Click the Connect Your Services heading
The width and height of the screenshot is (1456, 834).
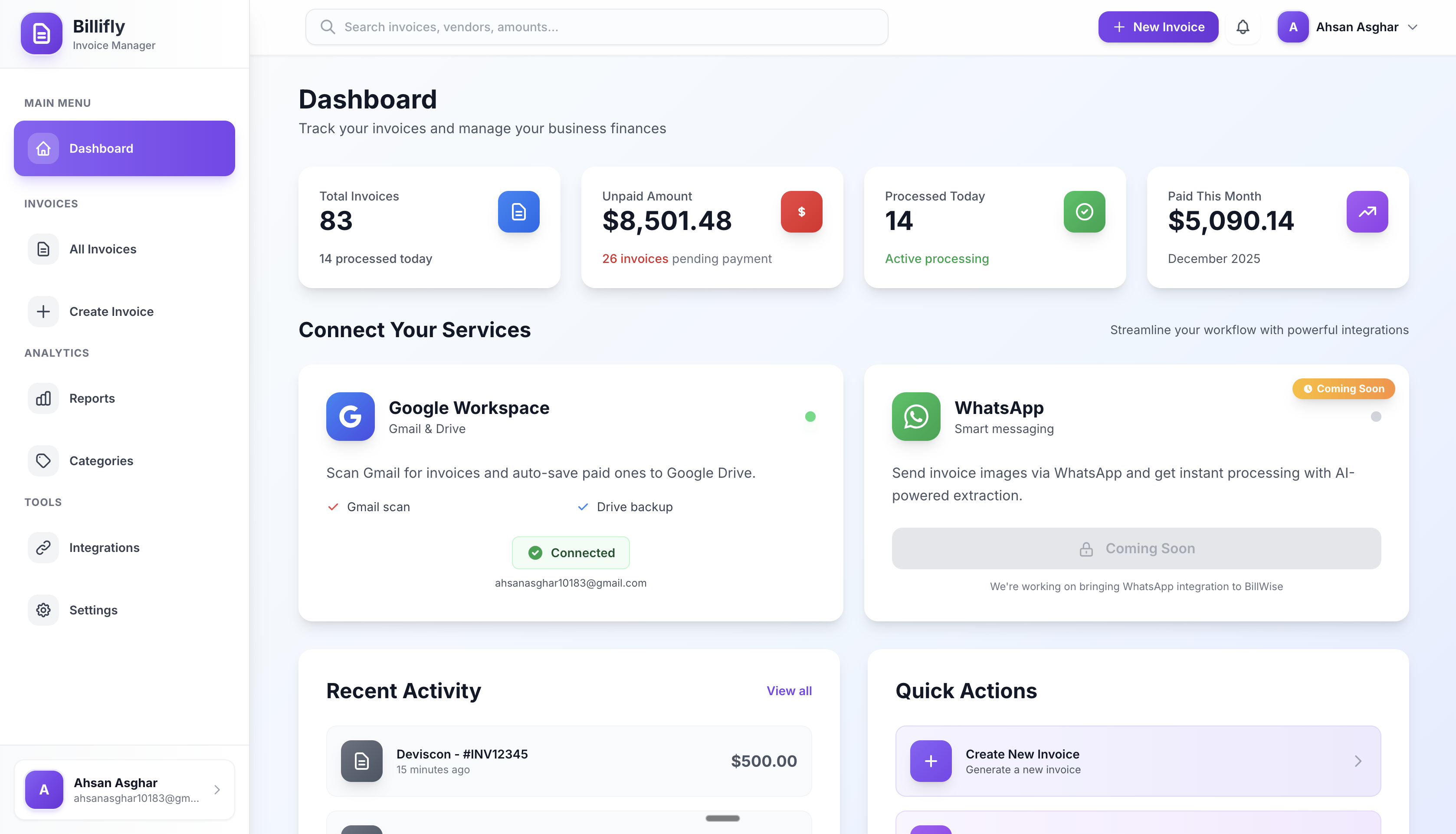pyautogui.click(x=414, y=330)
